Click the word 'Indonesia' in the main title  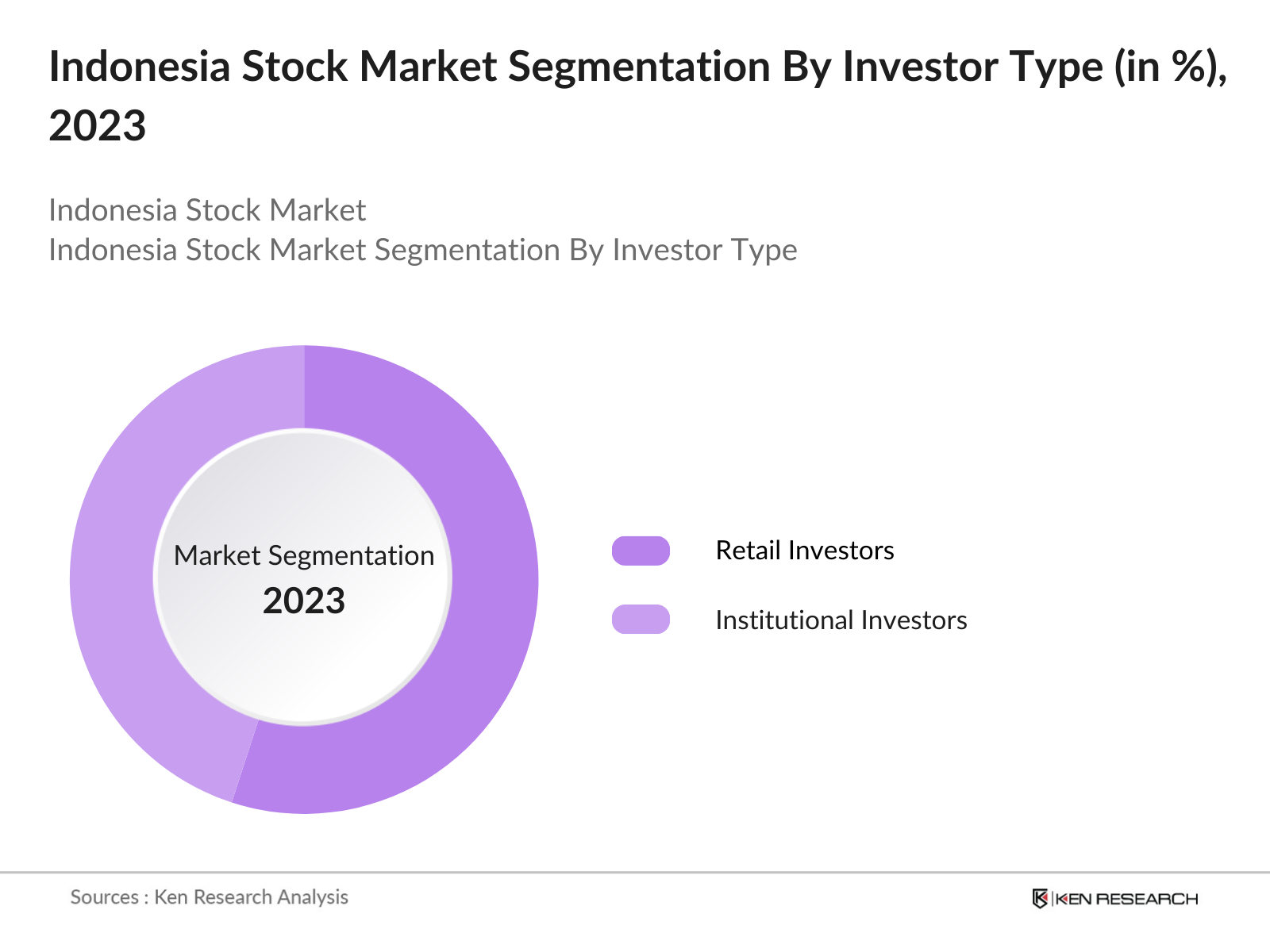point(140,67)
